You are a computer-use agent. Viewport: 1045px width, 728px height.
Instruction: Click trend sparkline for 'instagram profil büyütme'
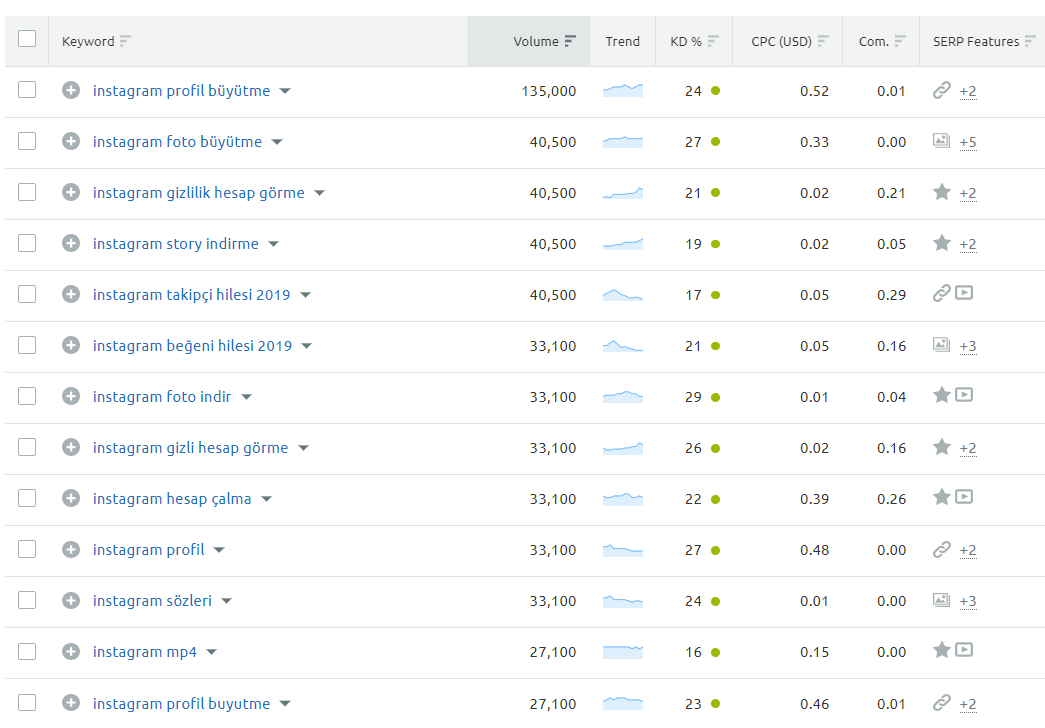pos(622,90)
